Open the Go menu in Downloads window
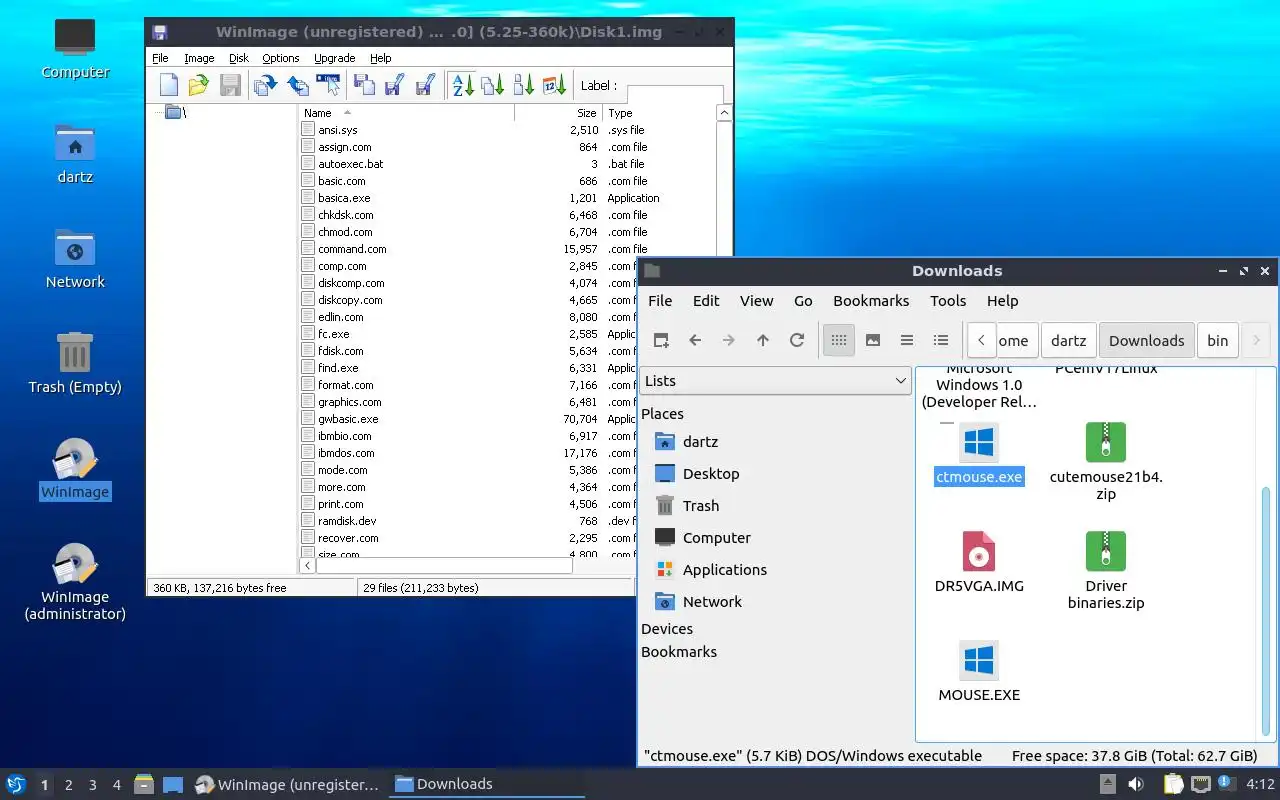This screenshot has height=800, width=1280. point(803,301)
